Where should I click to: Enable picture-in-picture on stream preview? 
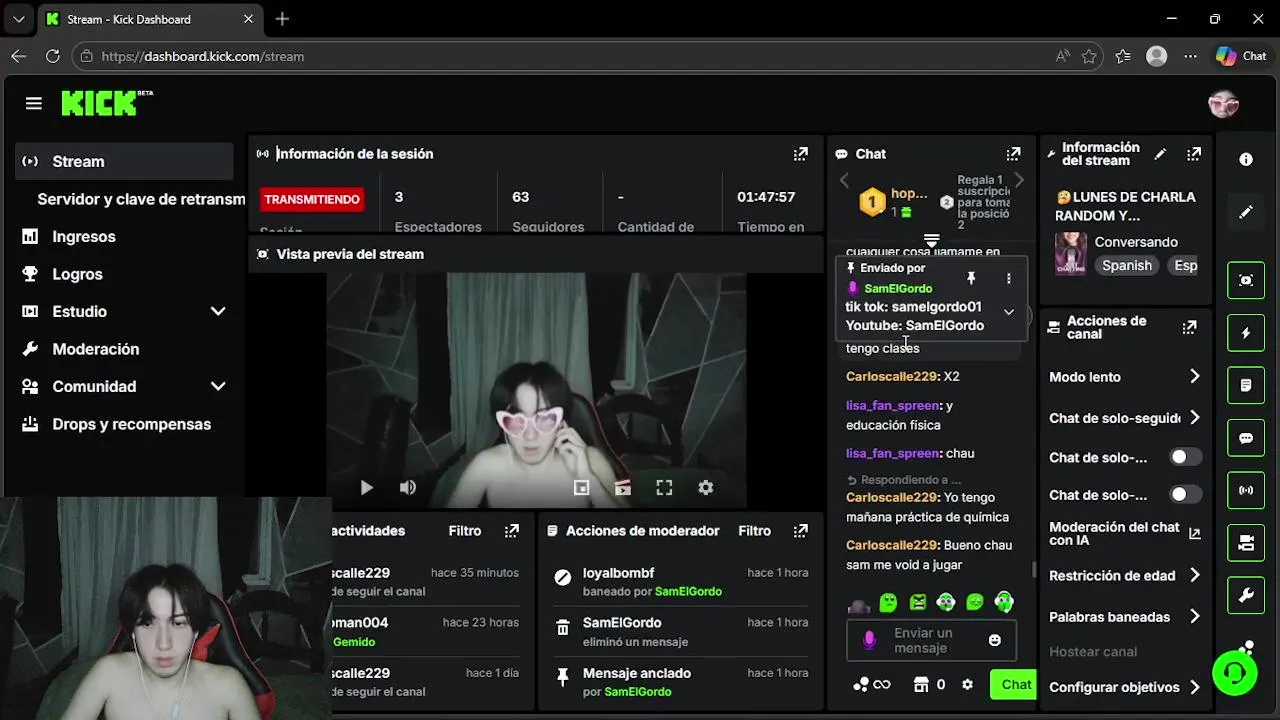581,488
